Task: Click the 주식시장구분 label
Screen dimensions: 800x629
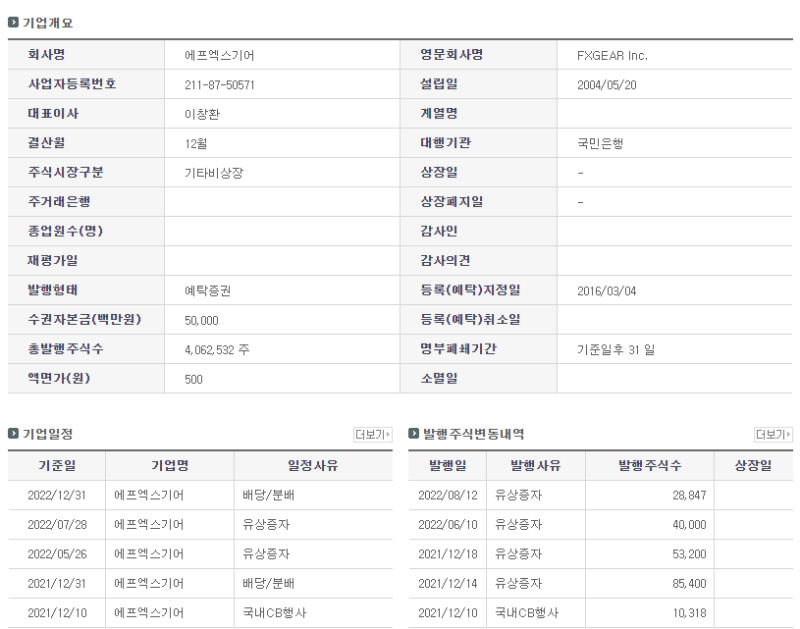Action: click(x=65, y=172)
